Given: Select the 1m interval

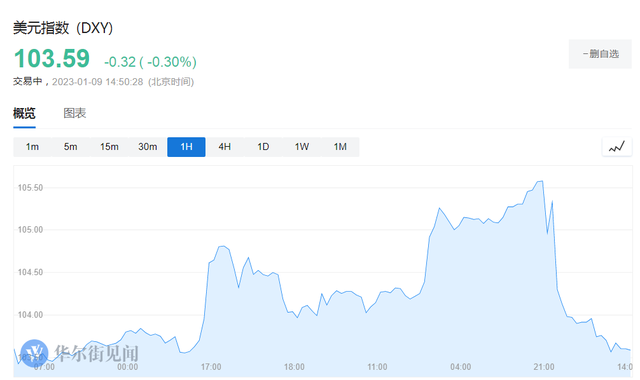Looking at the screenshot, I should (32, 147).
